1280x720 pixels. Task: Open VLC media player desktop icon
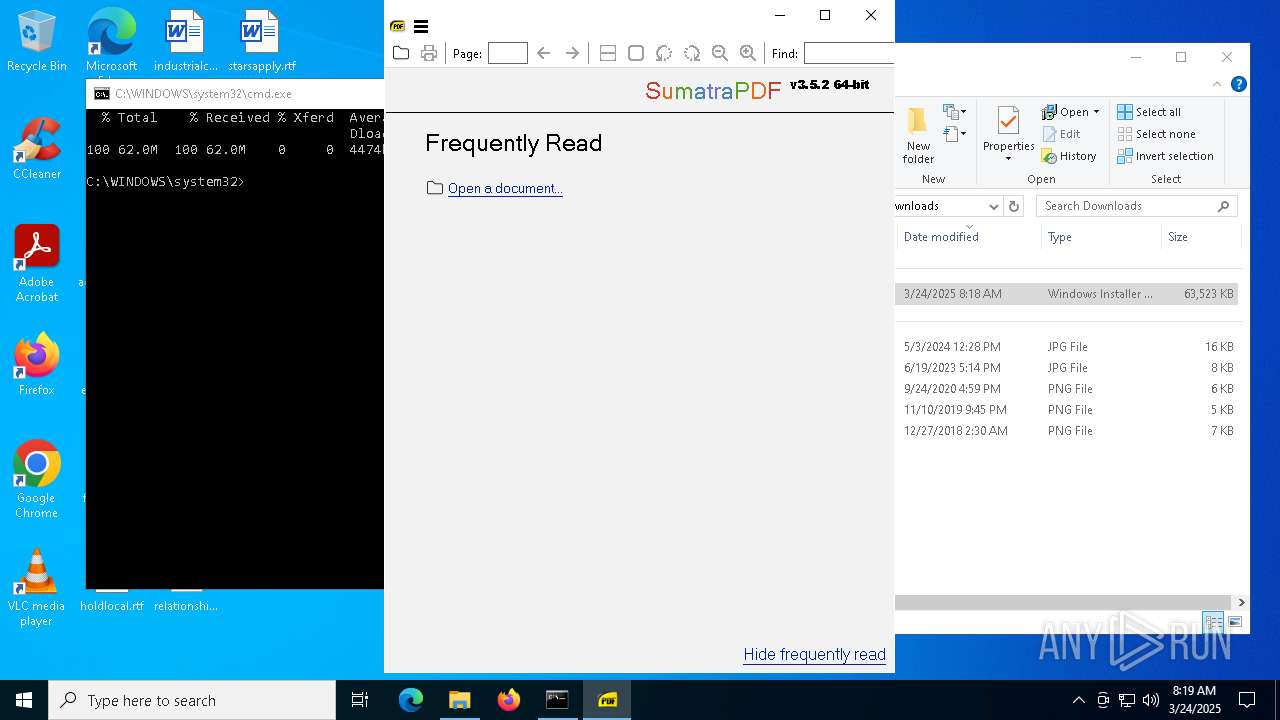[x=36, y=588]
